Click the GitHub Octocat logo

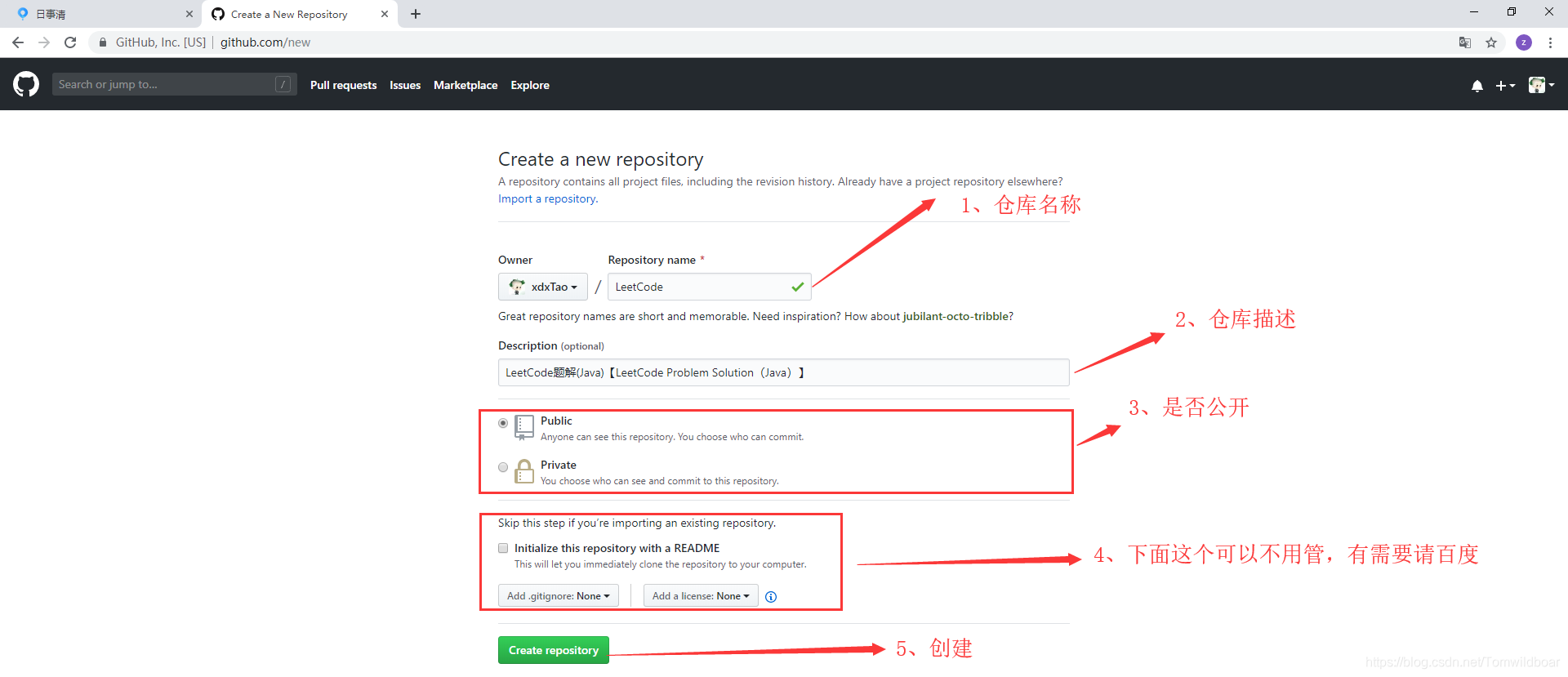[26, 84]
